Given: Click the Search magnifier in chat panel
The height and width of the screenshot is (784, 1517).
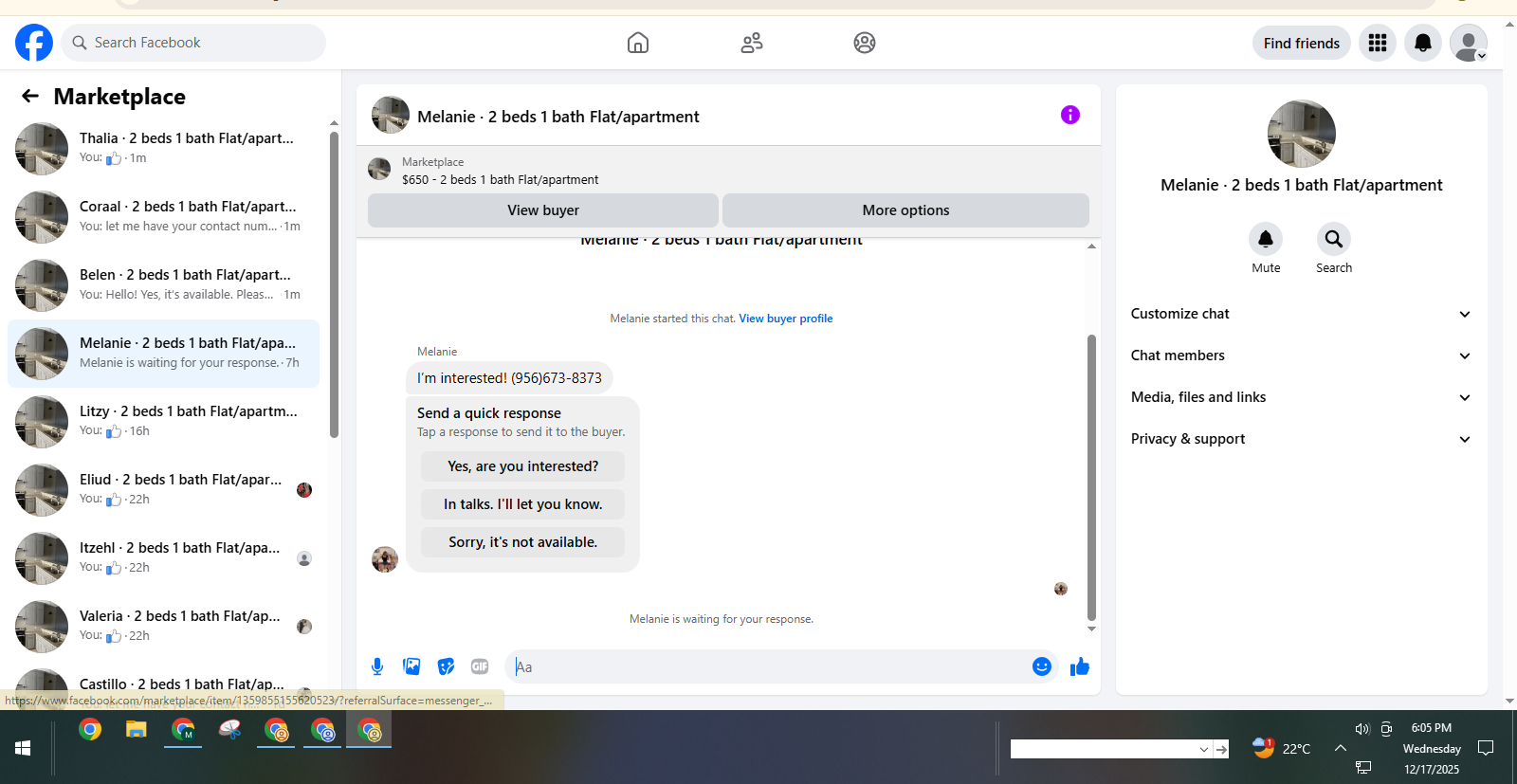Looking at the screenshot, I should 1334,239.
